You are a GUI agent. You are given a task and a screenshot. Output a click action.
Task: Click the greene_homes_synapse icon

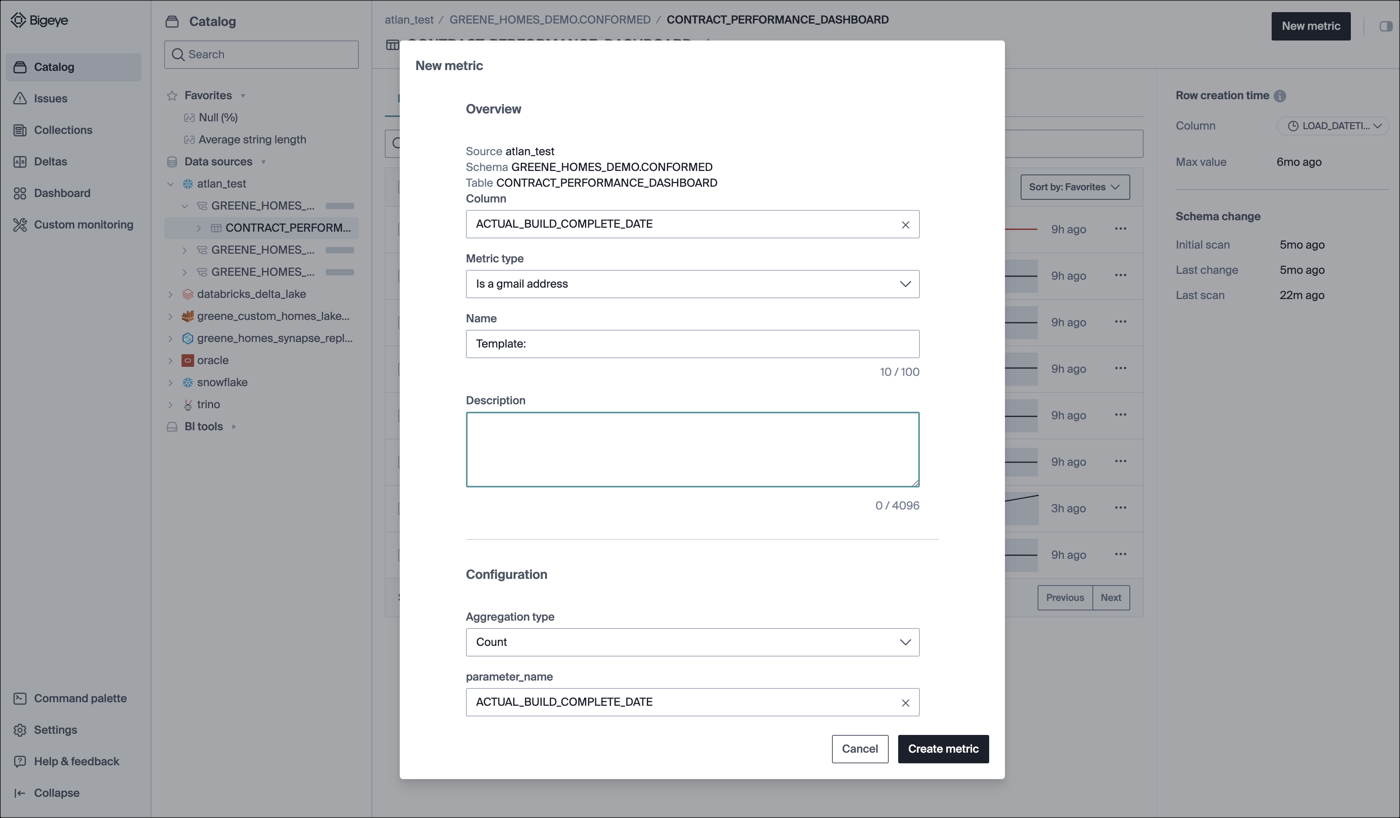click(x=187, y=338)
